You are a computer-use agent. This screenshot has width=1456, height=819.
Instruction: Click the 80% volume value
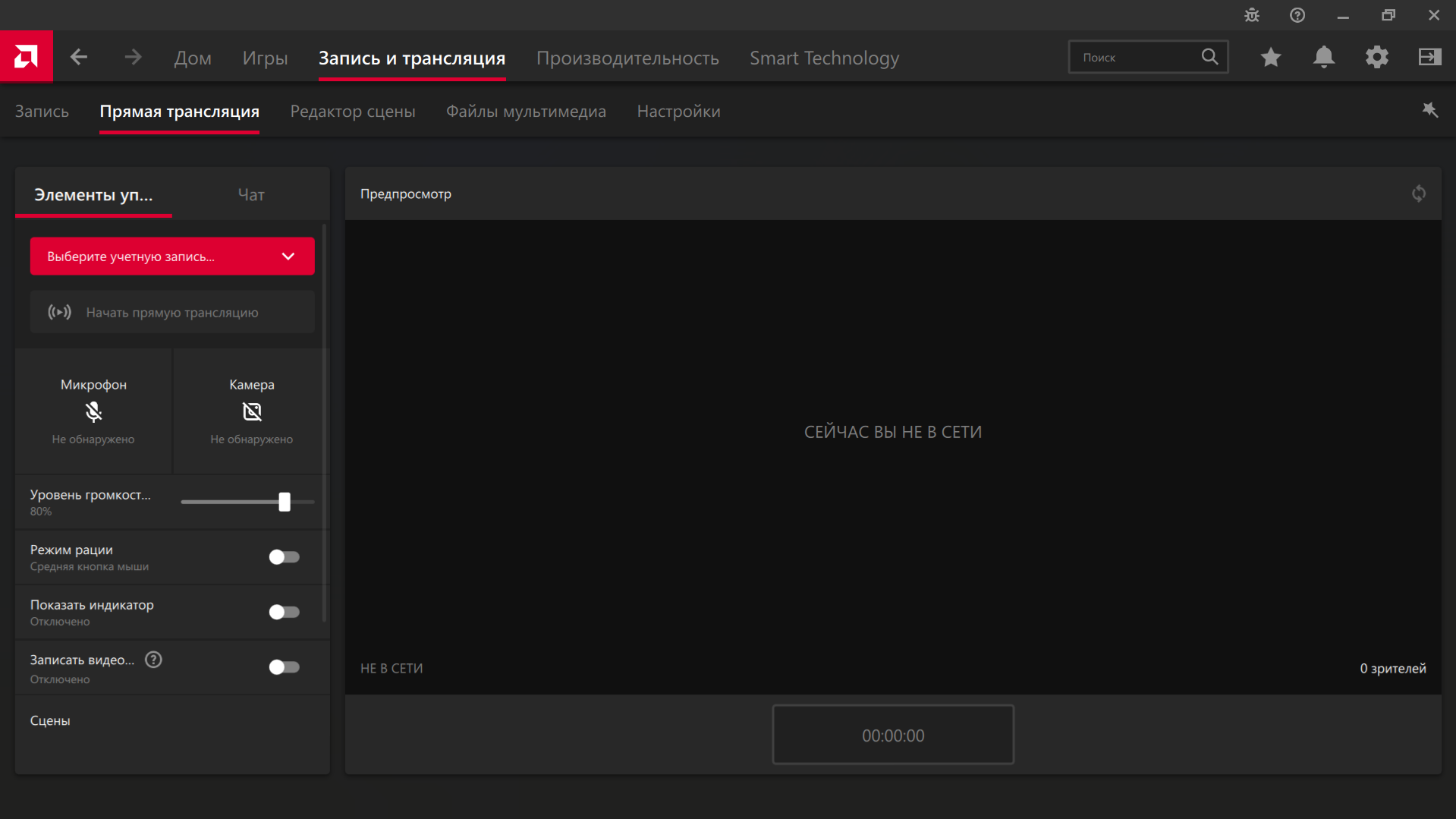(x=41, y=512)
